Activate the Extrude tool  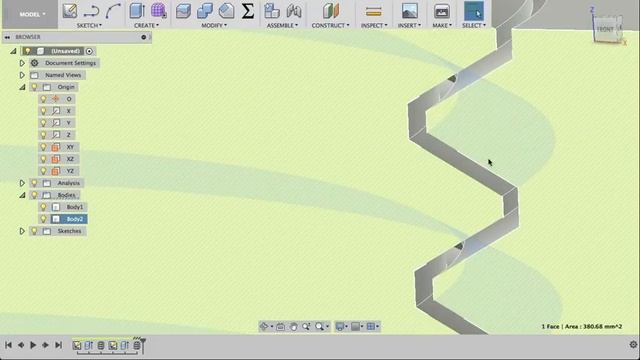tap(137, 11)
